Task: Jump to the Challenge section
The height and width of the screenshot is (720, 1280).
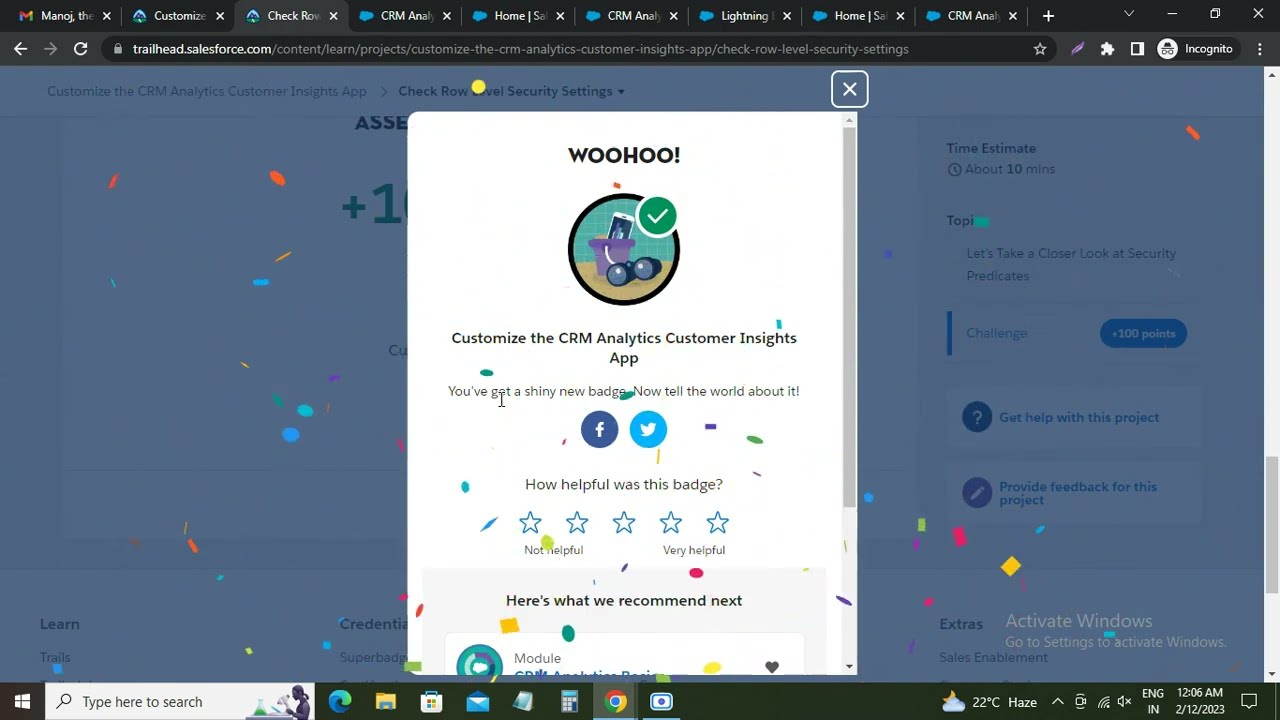Action: (x=997, y=333)
